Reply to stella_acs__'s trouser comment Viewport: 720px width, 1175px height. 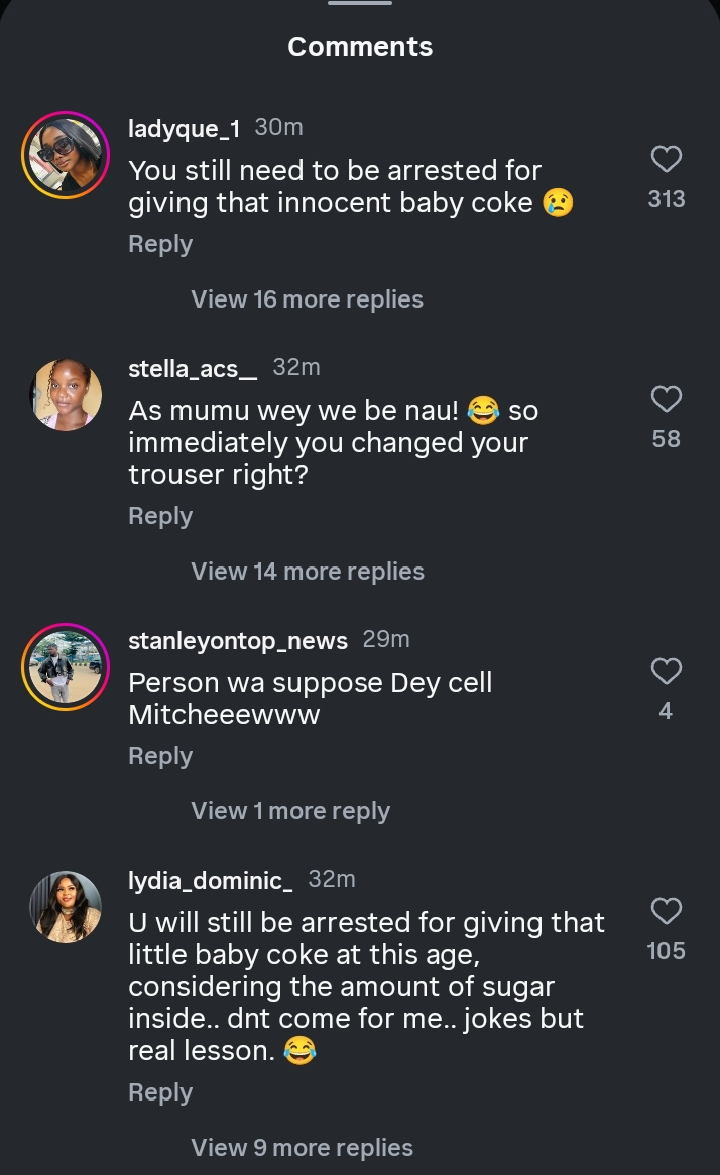coord(160,517)
